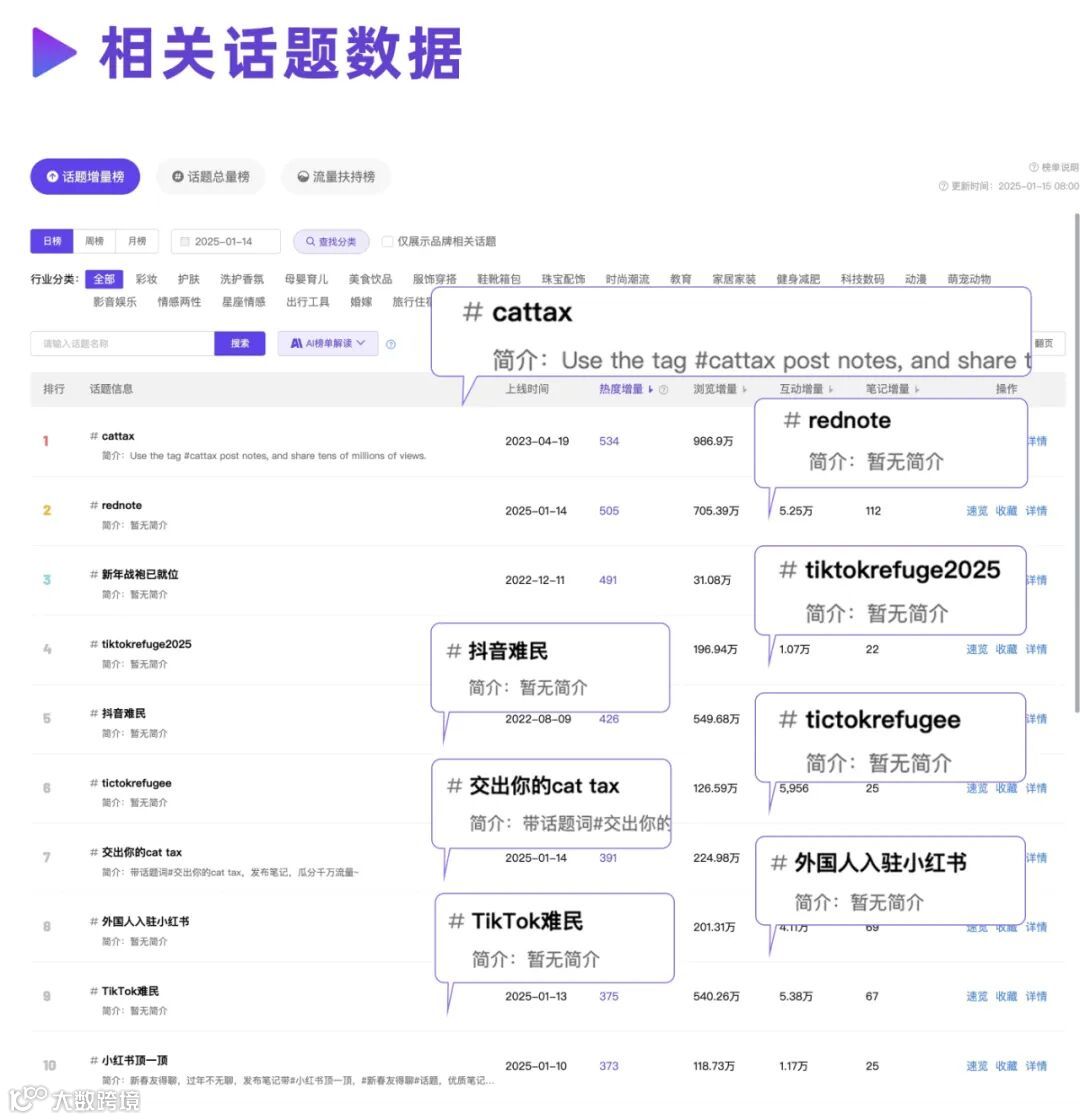Filter by 婚嫁 category
Image resolution: width=1080 pixels, height=1120 pixels.
coord(361,302)
